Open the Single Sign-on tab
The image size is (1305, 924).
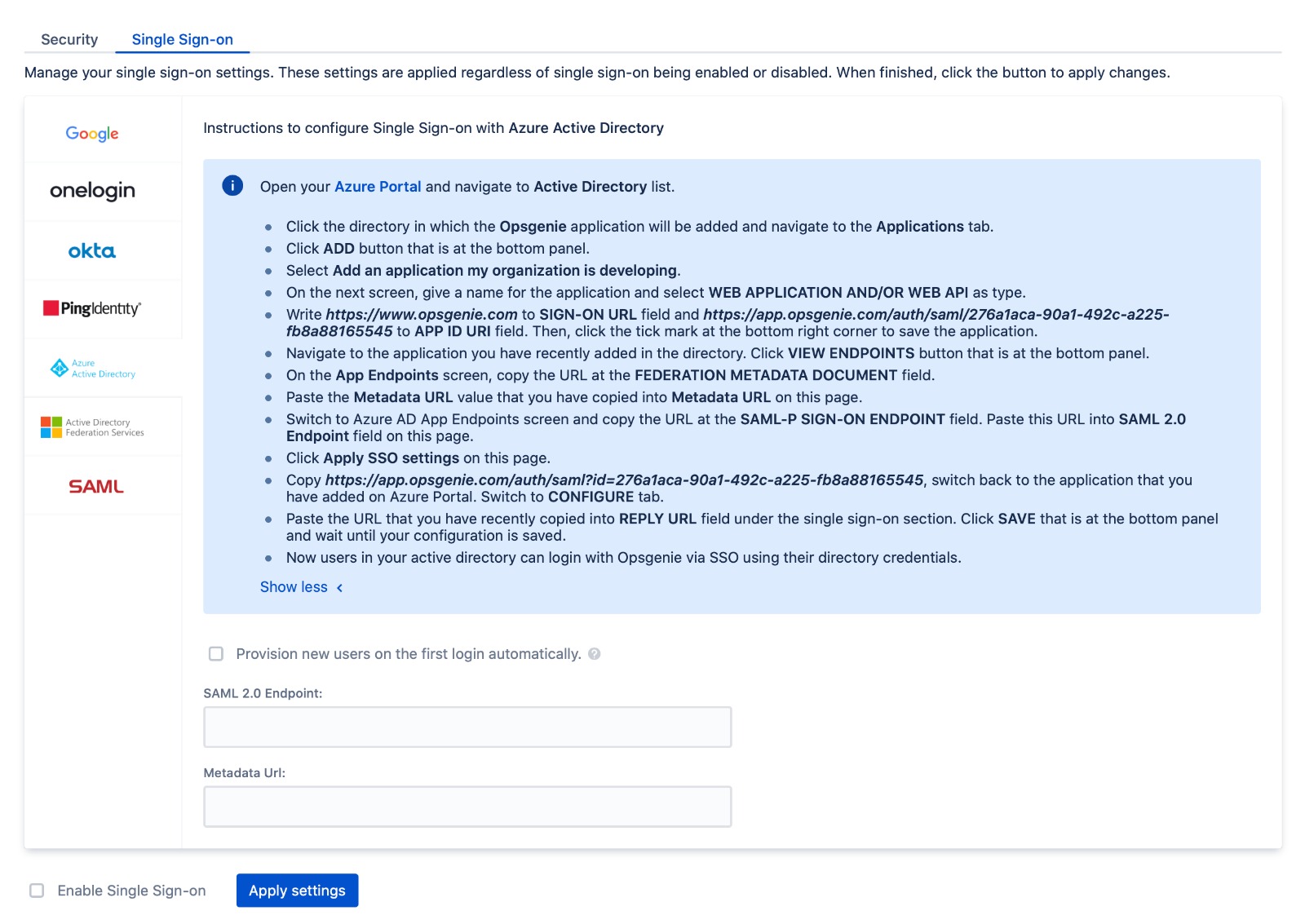point(183,39)
